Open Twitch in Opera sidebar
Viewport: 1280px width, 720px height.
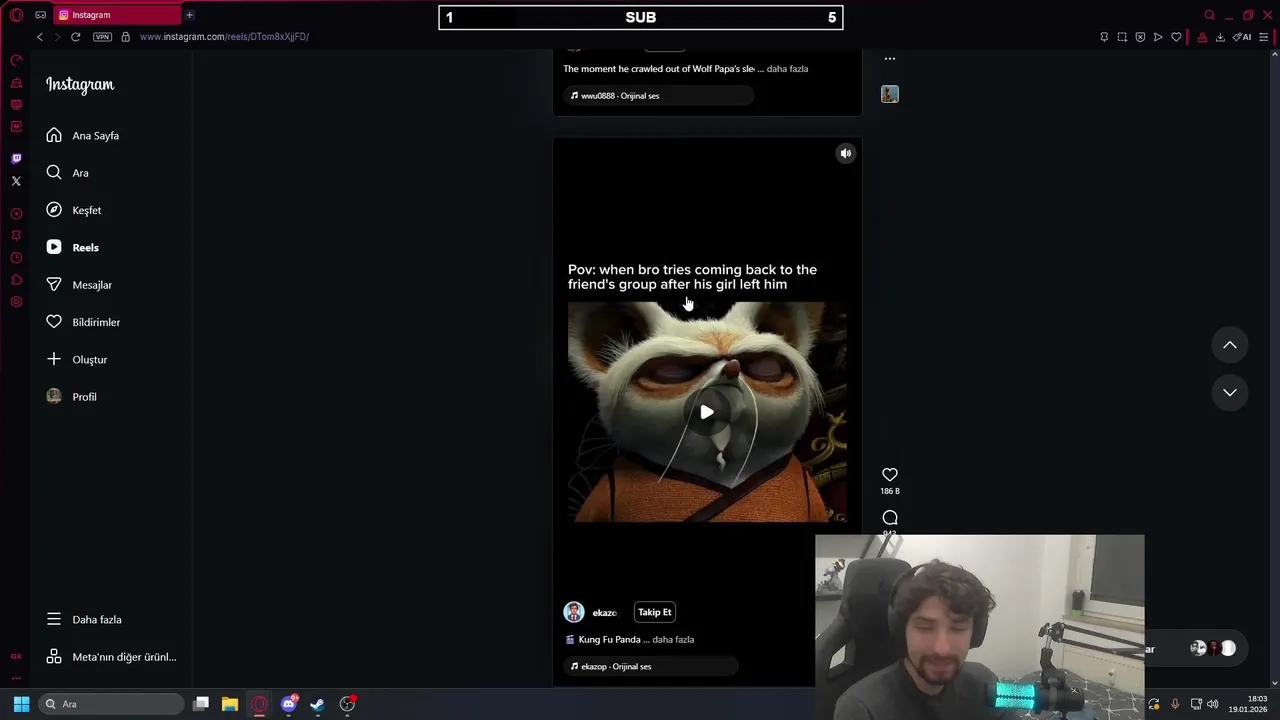(16, 159)
